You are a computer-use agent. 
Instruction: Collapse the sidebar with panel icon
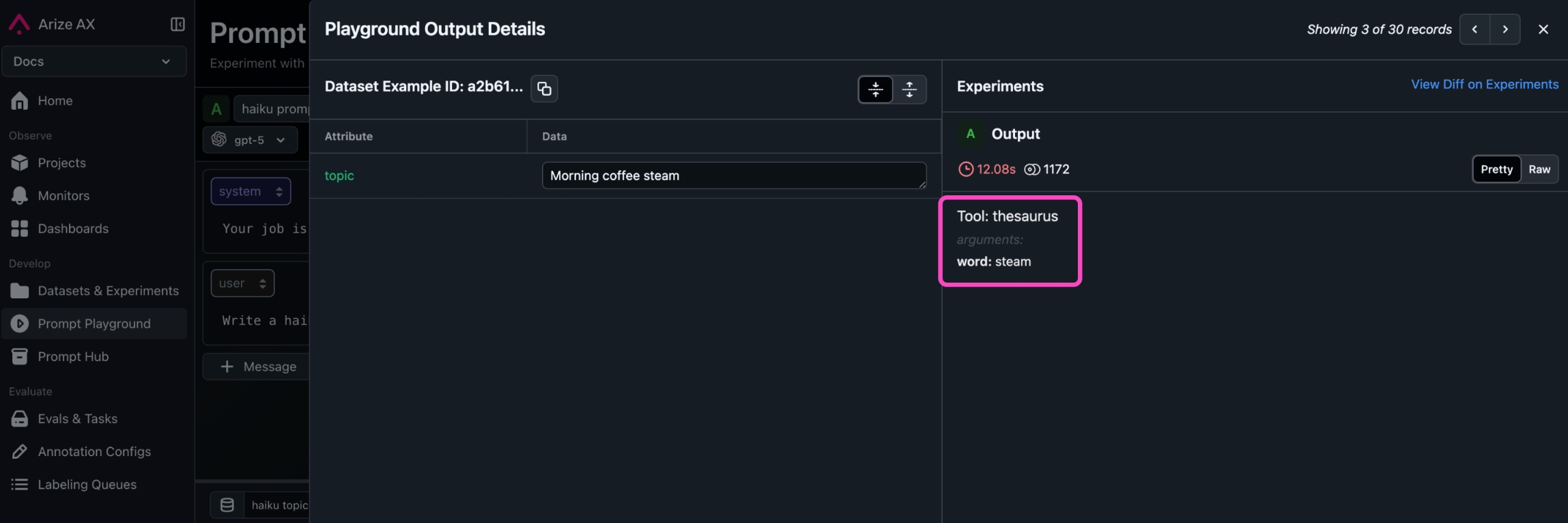click(x=177, y=25)
